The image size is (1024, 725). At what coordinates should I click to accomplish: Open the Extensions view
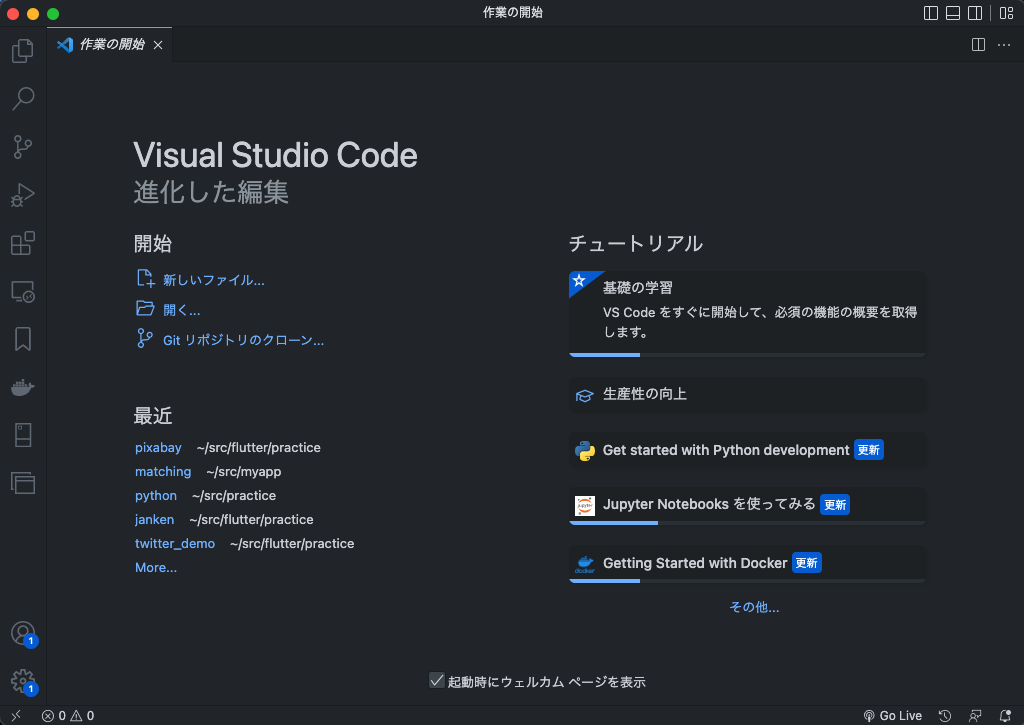(22, 243)
